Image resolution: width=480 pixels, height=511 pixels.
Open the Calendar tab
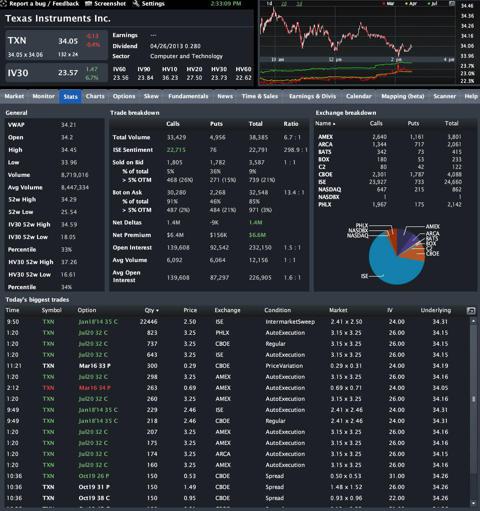pos(358,96)
